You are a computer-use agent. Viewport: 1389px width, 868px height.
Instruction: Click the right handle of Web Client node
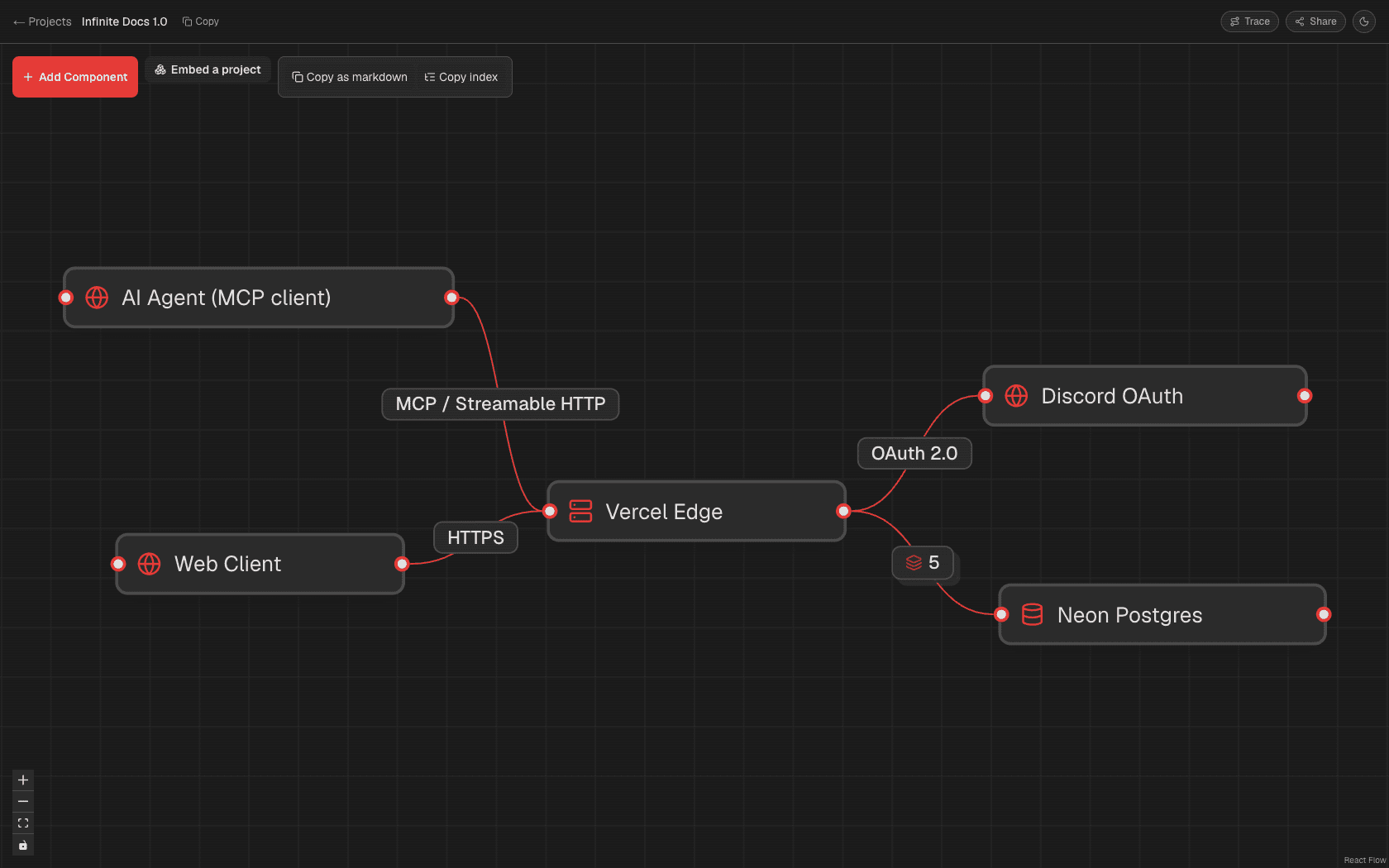pyautogui.click(x=402, y=564)
